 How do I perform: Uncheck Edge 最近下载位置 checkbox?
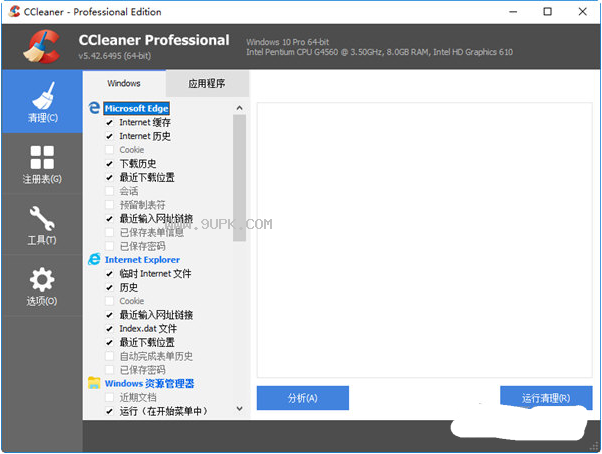109,177
